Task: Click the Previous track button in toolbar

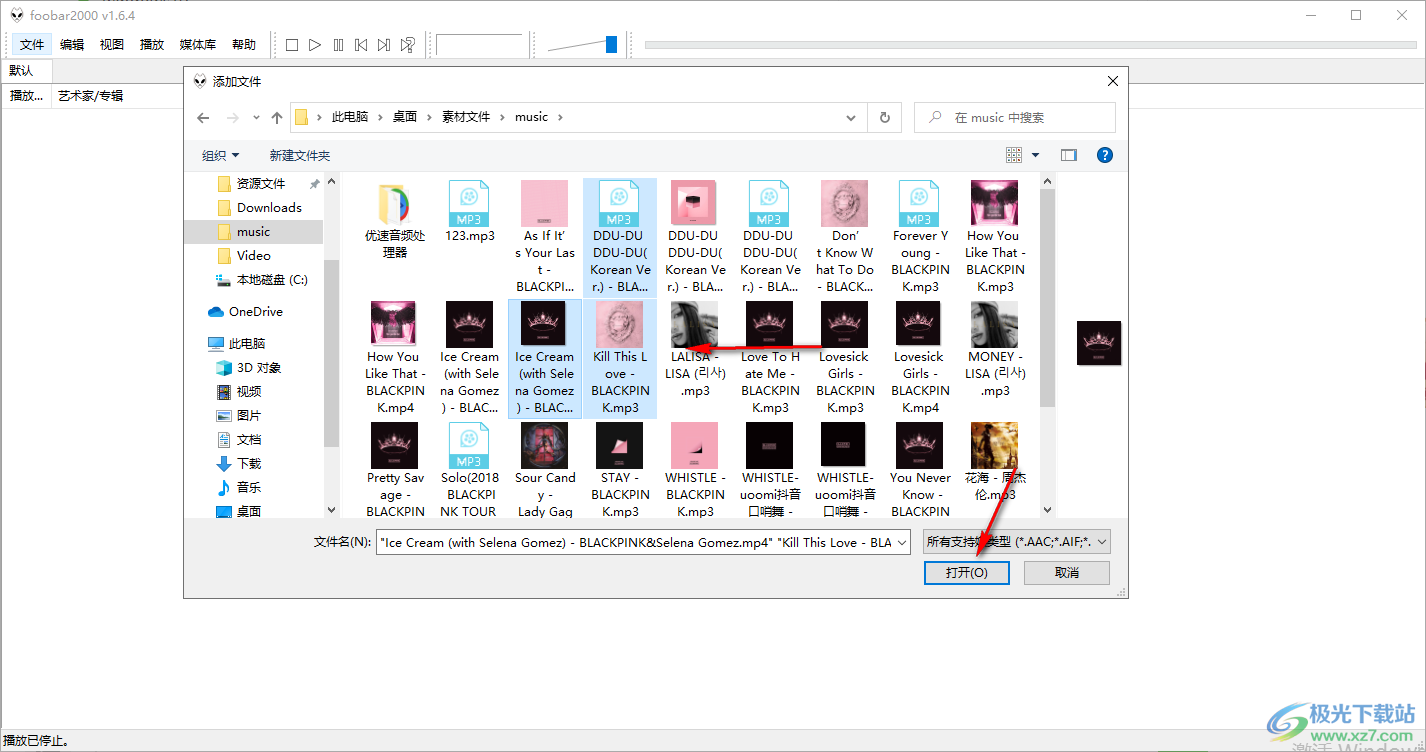Action: pyautogui.click(x=361, y=45)
